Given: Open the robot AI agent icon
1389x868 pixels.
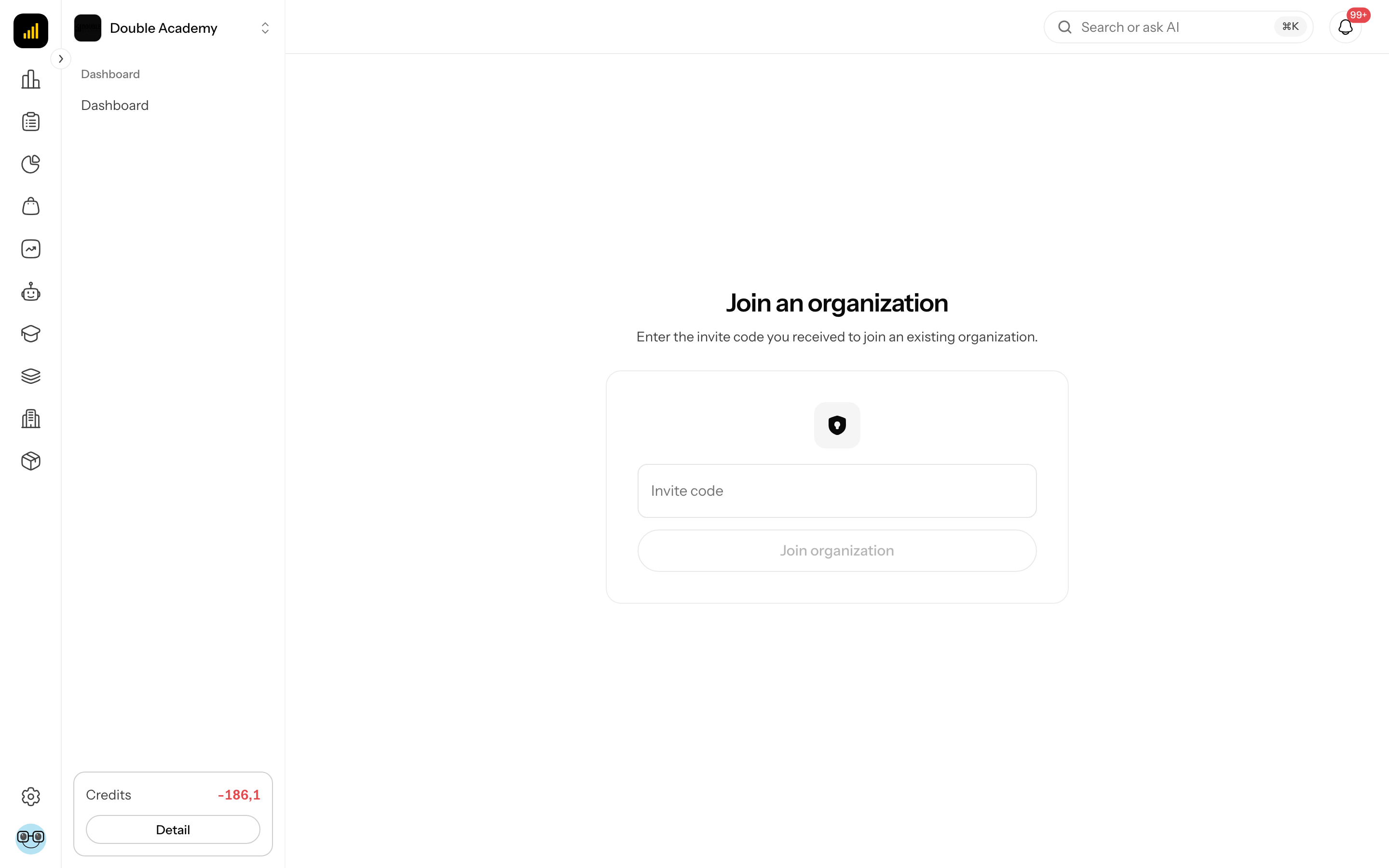Looking at the screenshot, I should (30, 292).
